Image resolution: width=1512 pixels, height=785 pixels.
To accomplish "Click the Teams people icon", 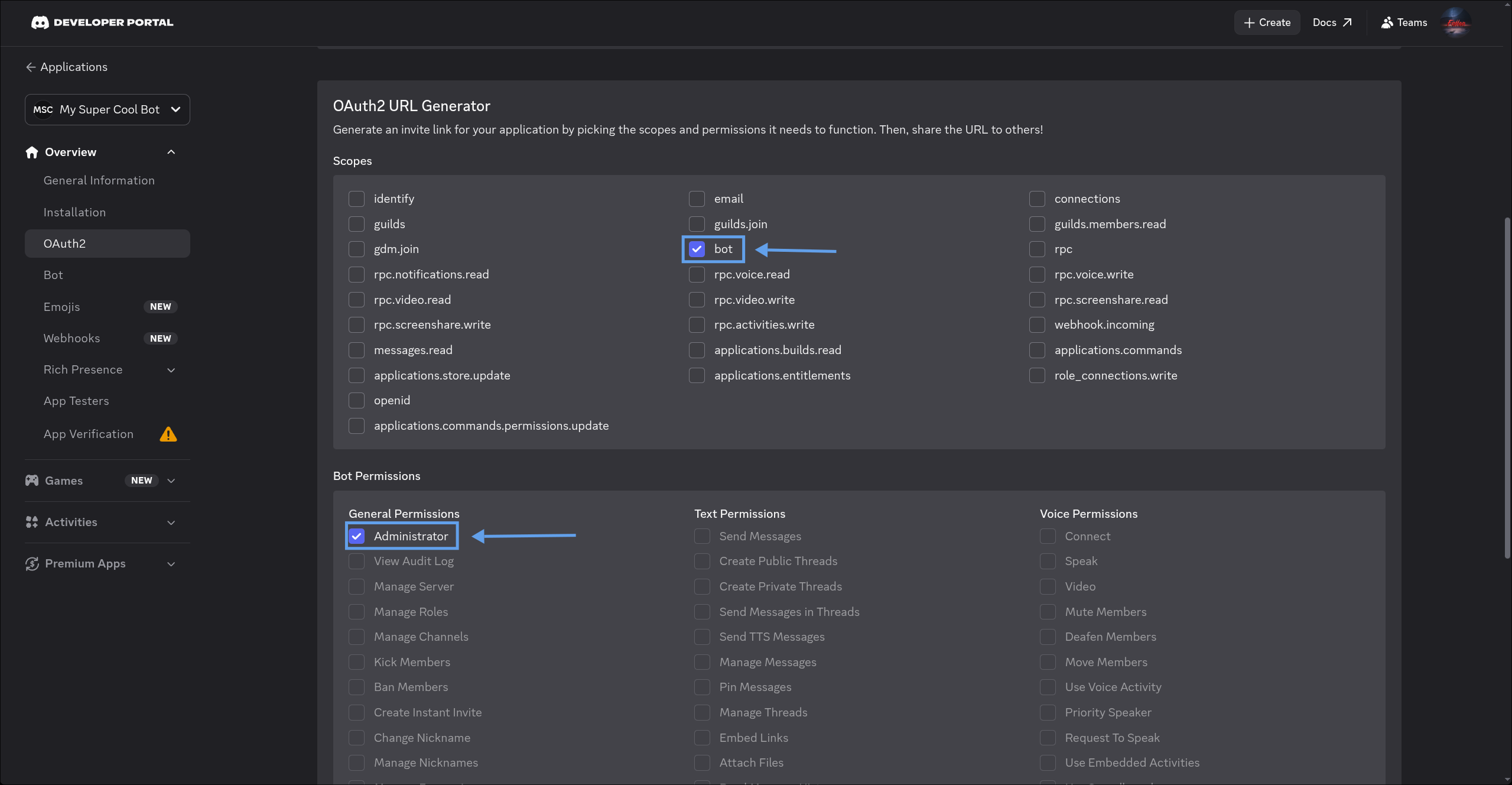I will tap(1387, 22).
